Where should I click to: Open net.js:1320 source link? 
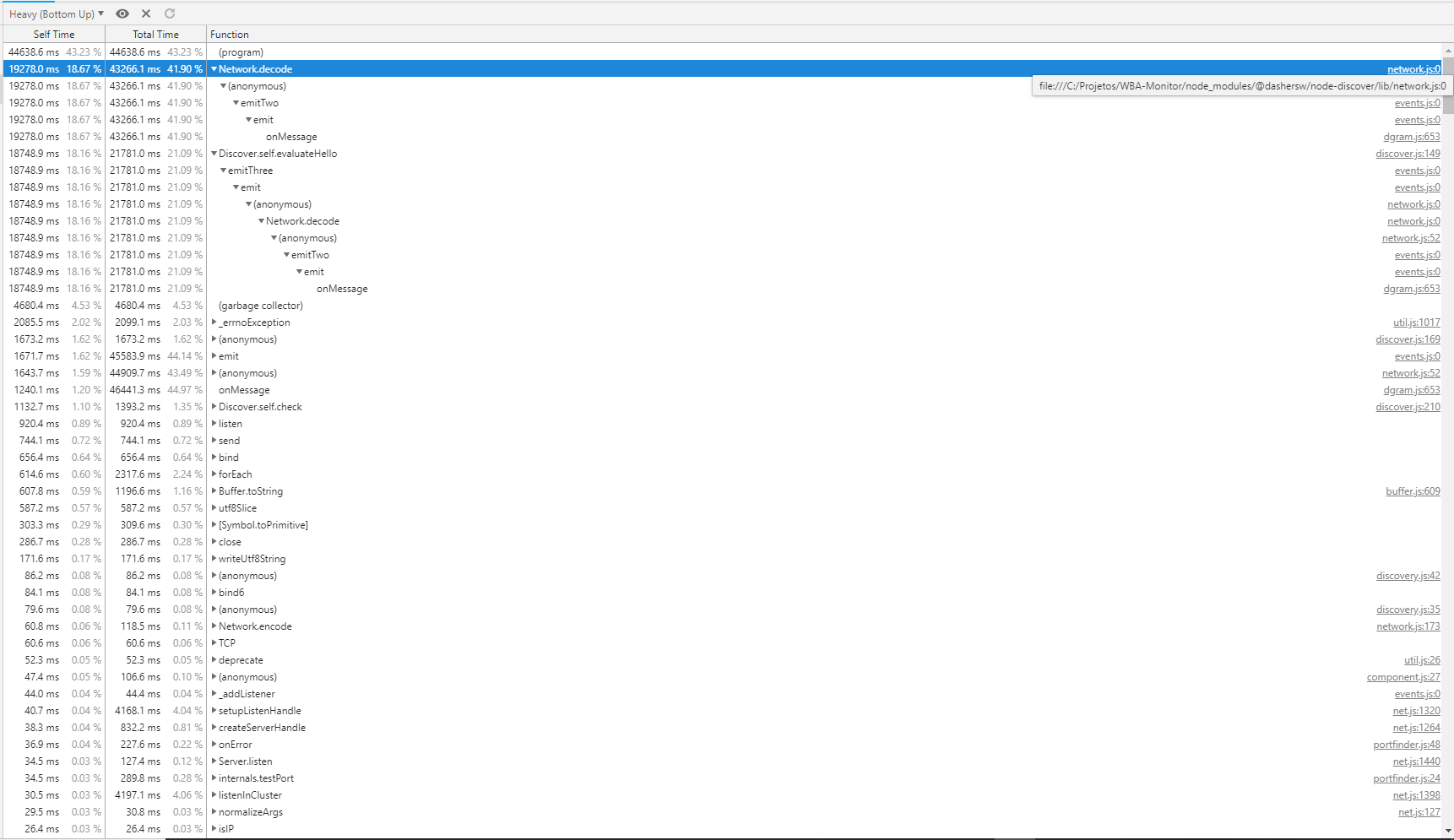click(1417, 711)
